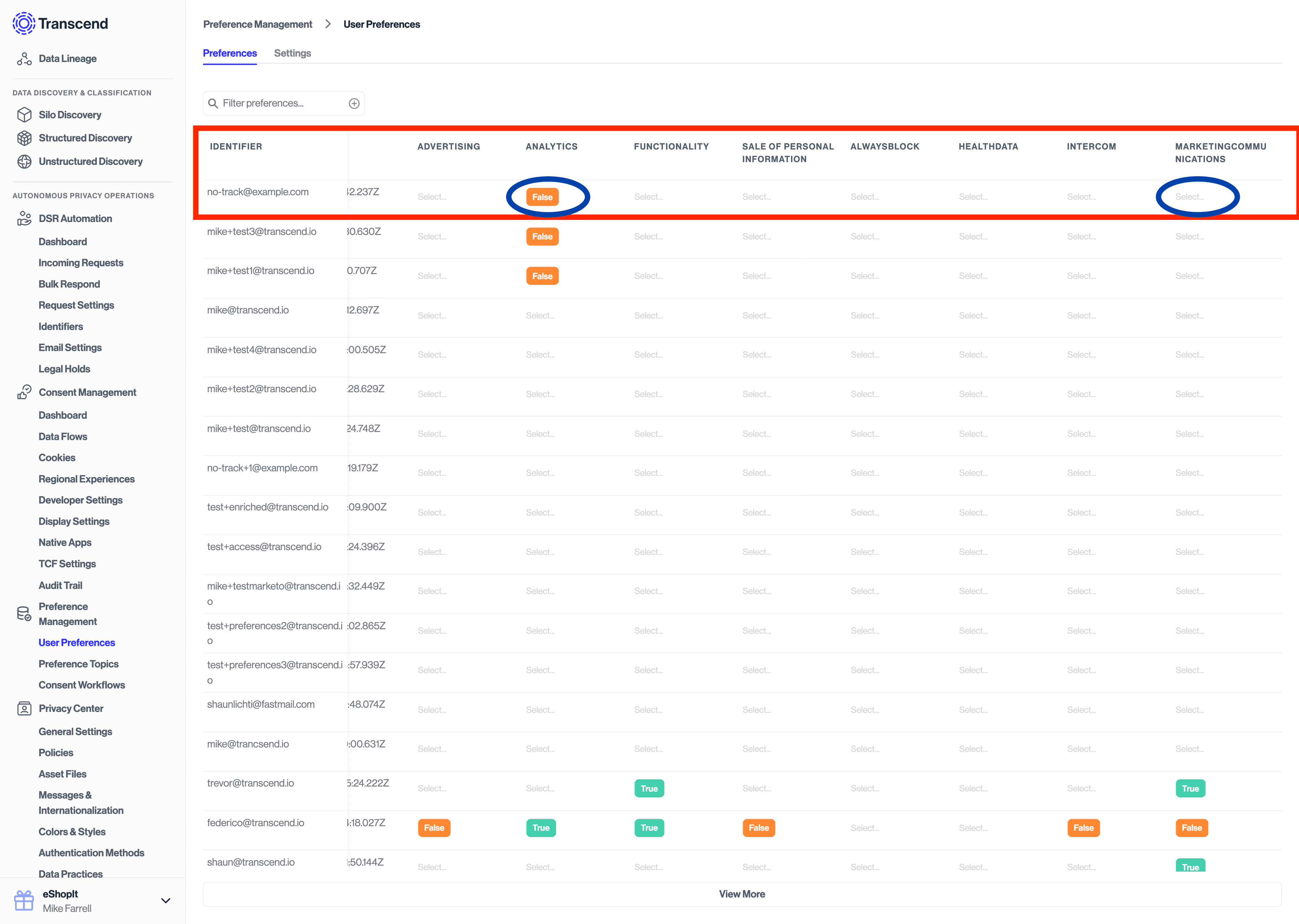Click the Consent Management icon

(x=24, y=391)
